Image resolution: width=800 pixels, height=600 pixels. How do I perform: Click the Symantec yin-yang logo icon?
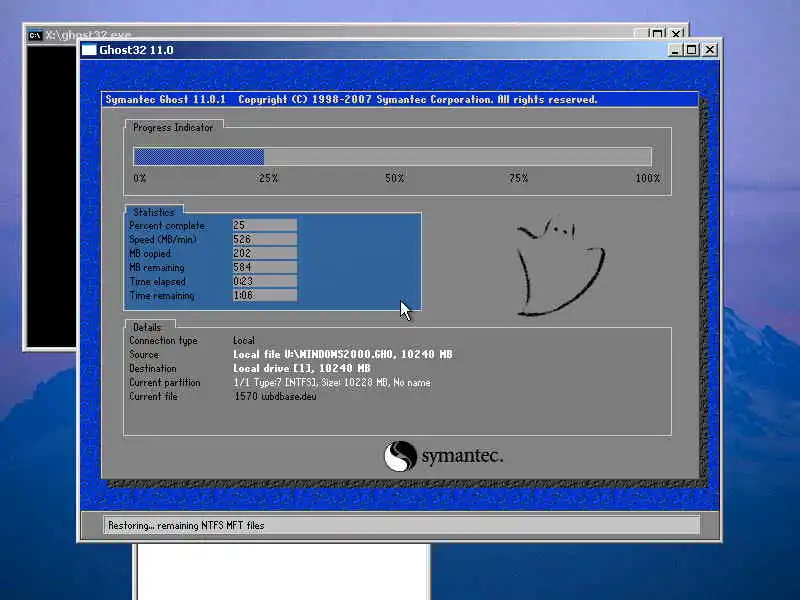coord(400,456)
